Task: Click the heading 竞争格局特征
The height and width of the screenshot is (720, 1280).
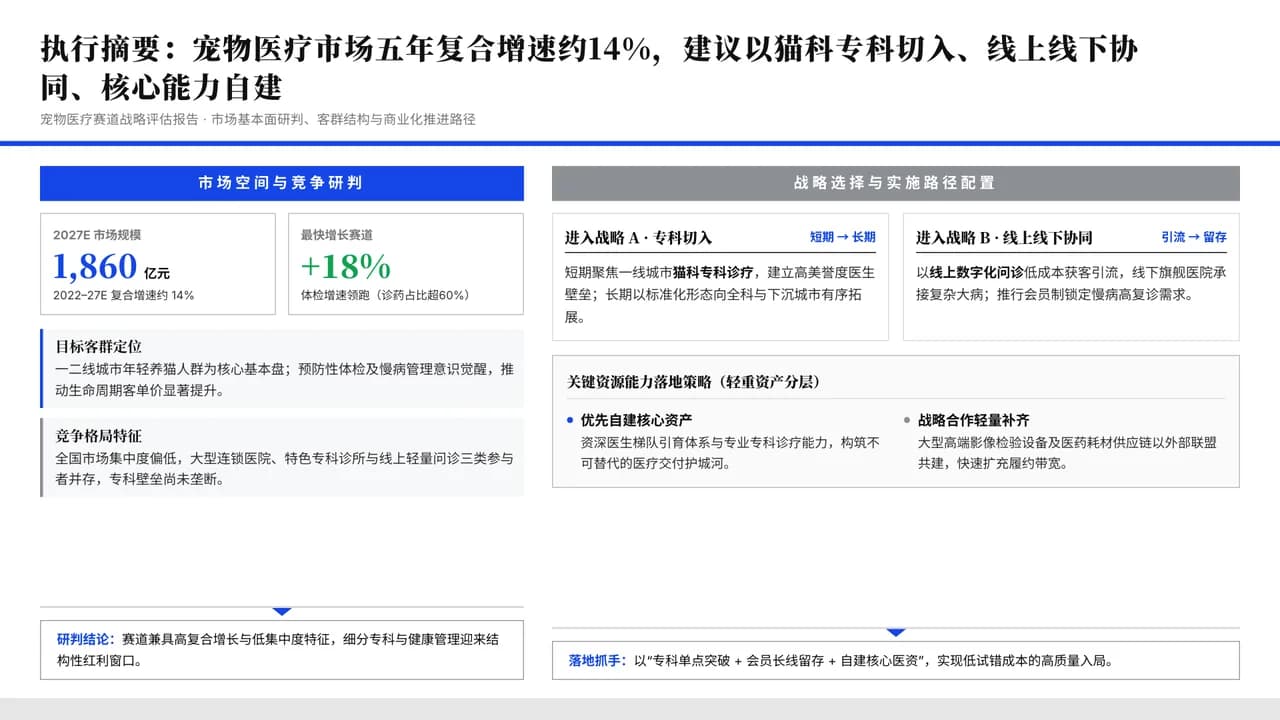Action: pyautogui.click(x=99, y=436)
